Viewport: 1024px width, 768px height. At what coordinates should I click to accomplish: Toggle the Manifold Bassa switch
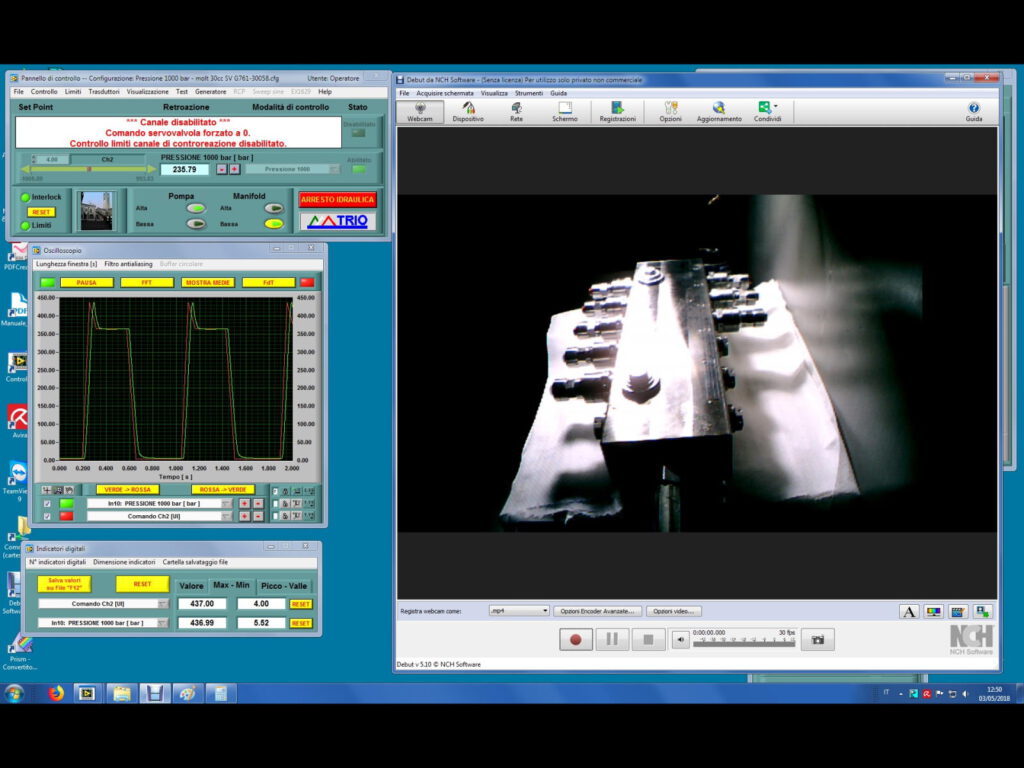pyautogui.click(x=273, y=224)
